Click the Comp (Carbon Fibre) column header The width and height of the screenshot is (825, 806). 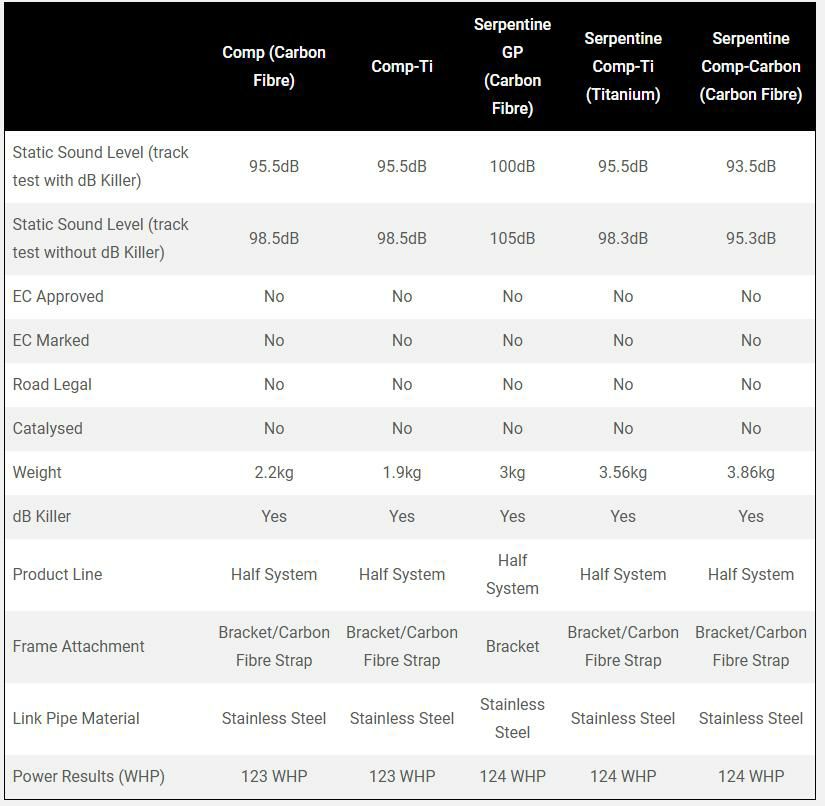pyautogui.click(x=273, y=66)
